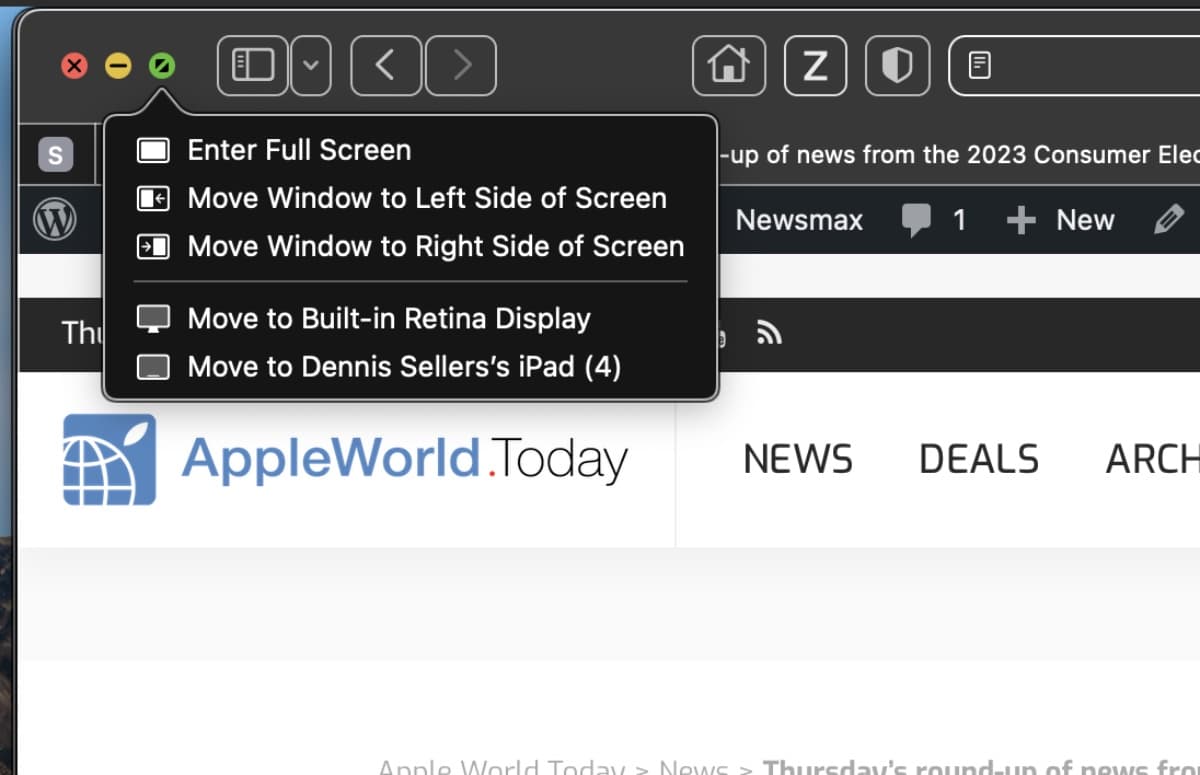Image resolution: width=1200 pixels, height=775 pixels.
Task: Toggle the Safari sidebar button
Action: click(x=253, y=66)
